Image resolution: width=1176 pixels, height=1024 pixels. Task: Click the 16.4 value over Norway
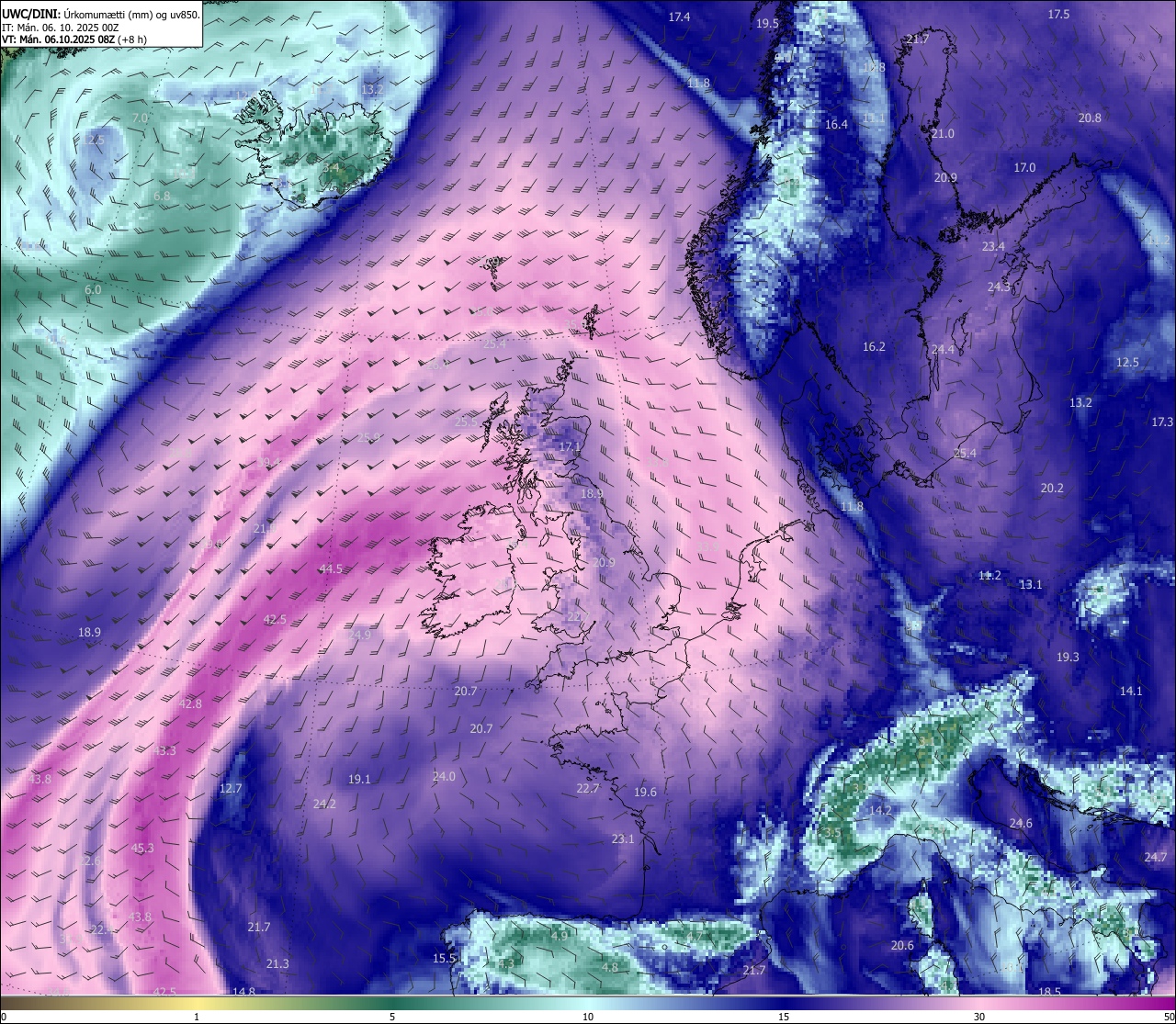pos(836,124)
